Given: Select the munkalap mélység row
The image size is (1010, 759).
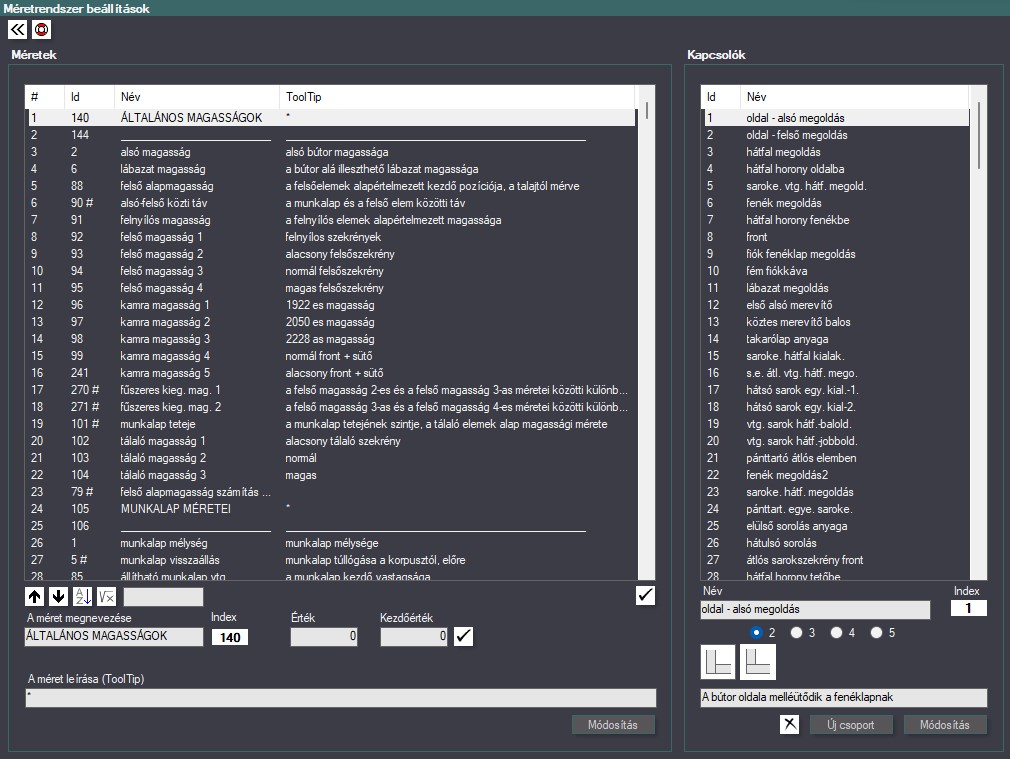Looking at the screenshot, I should 330,543.
